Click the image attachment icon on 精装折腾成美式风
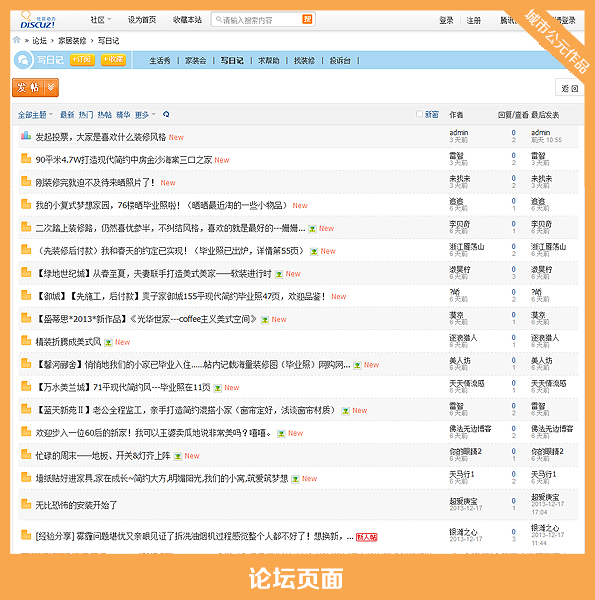This screenshot has height=600, width=595. pos(108,342)
